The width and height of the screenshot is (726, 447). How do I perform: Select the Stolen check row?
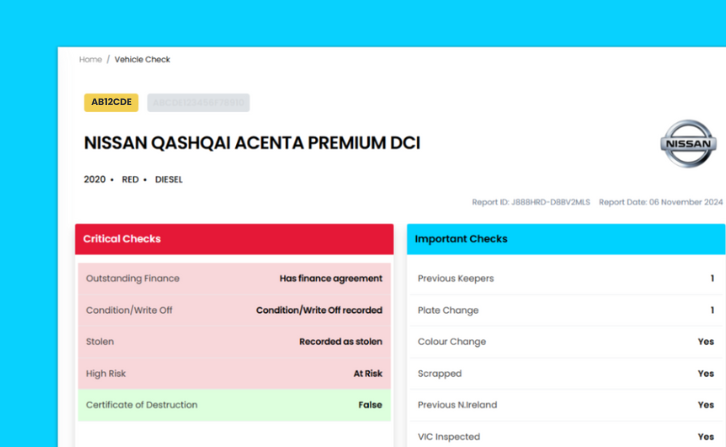click(234, 342)
